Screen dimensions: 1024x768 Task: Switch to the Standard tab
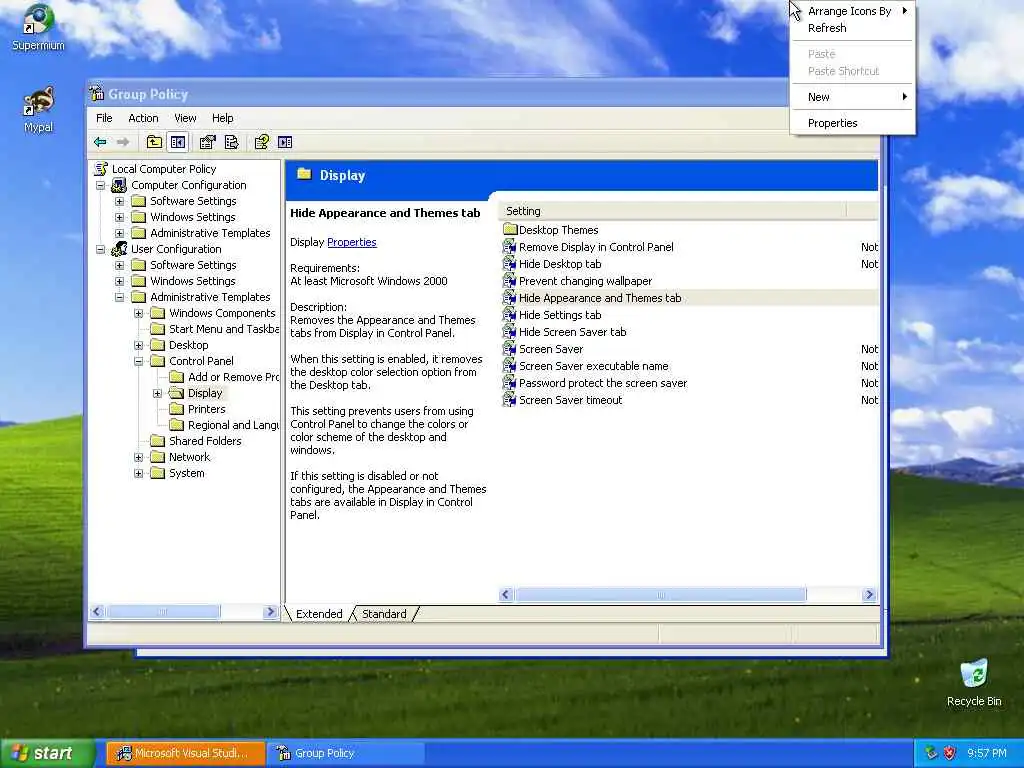point(384,614)
